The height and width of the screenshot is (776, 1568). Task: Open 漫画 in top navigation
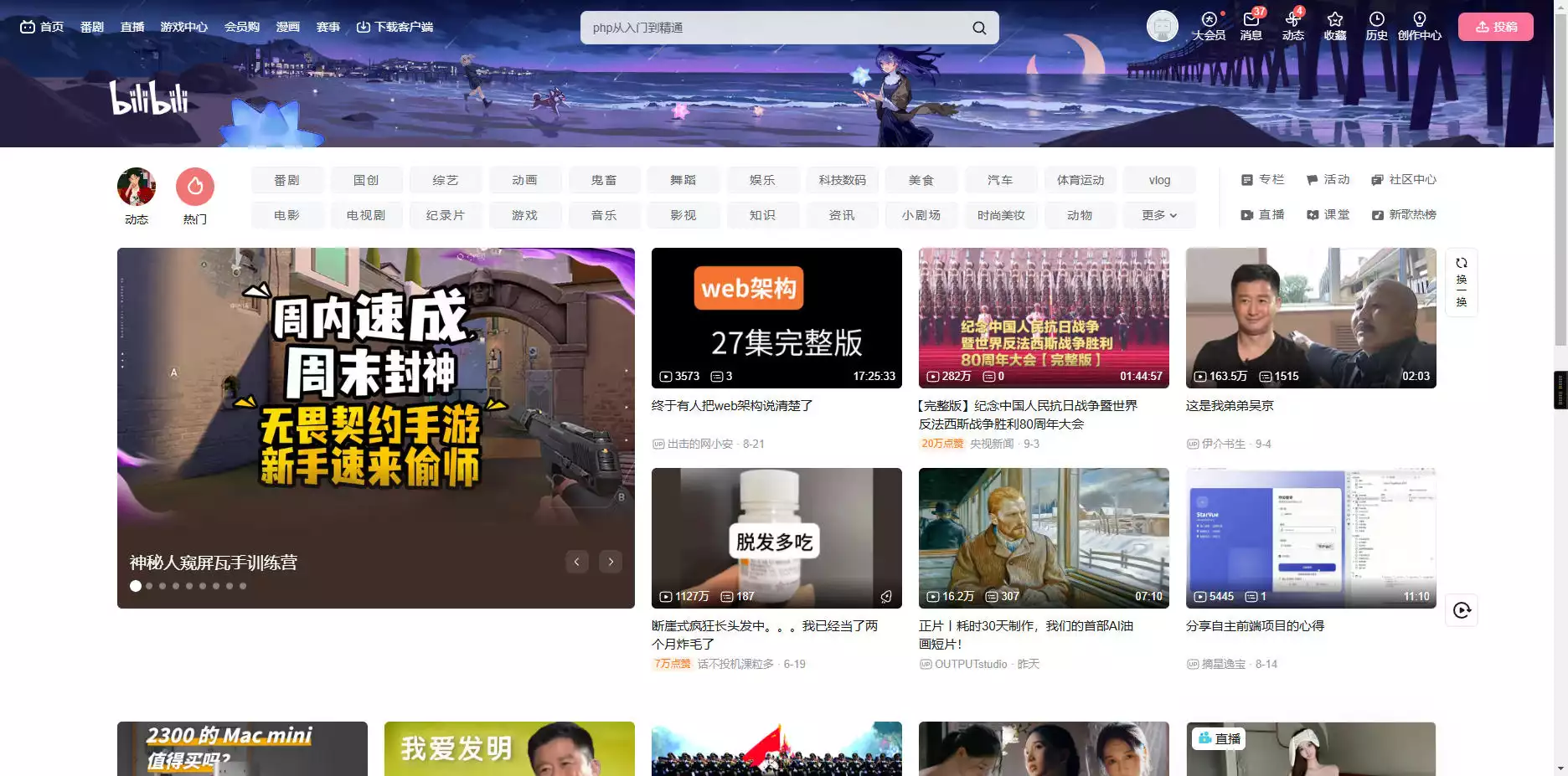(288, 27)
